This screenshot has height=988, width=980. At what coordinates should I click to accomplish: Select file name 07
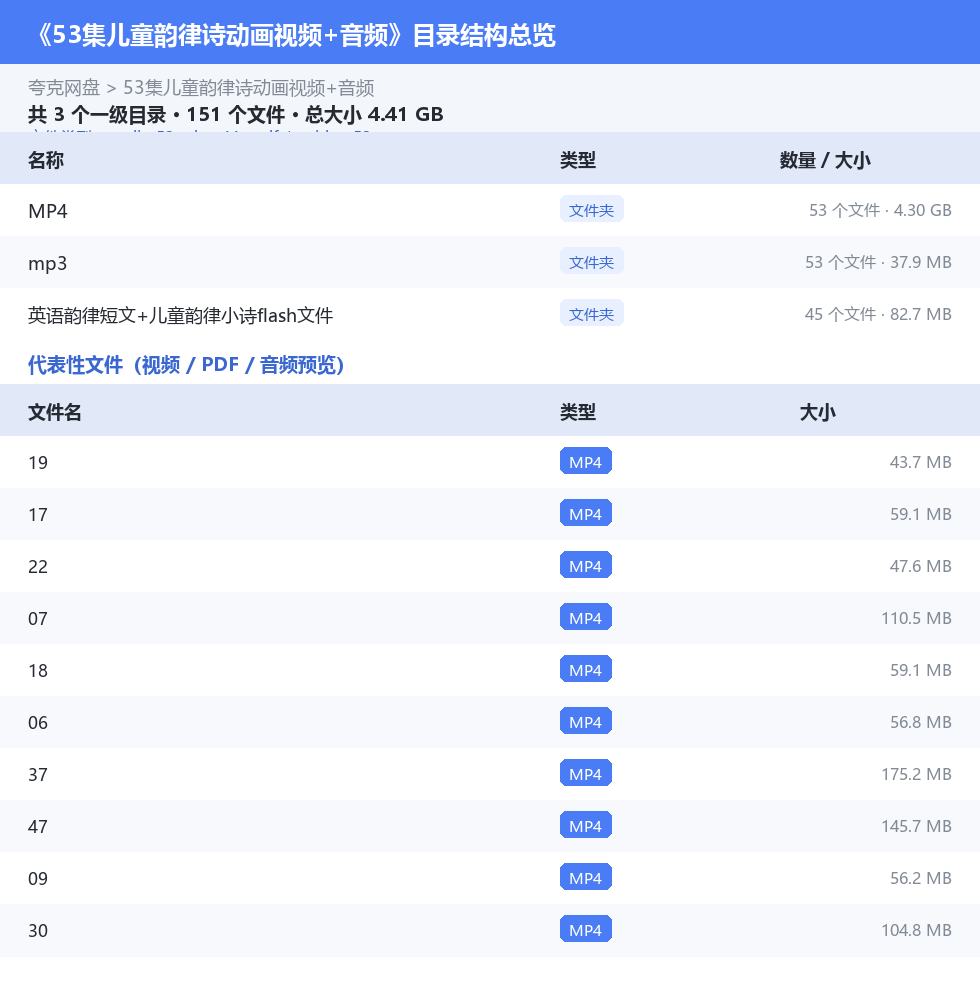click(x=38, y=619)
